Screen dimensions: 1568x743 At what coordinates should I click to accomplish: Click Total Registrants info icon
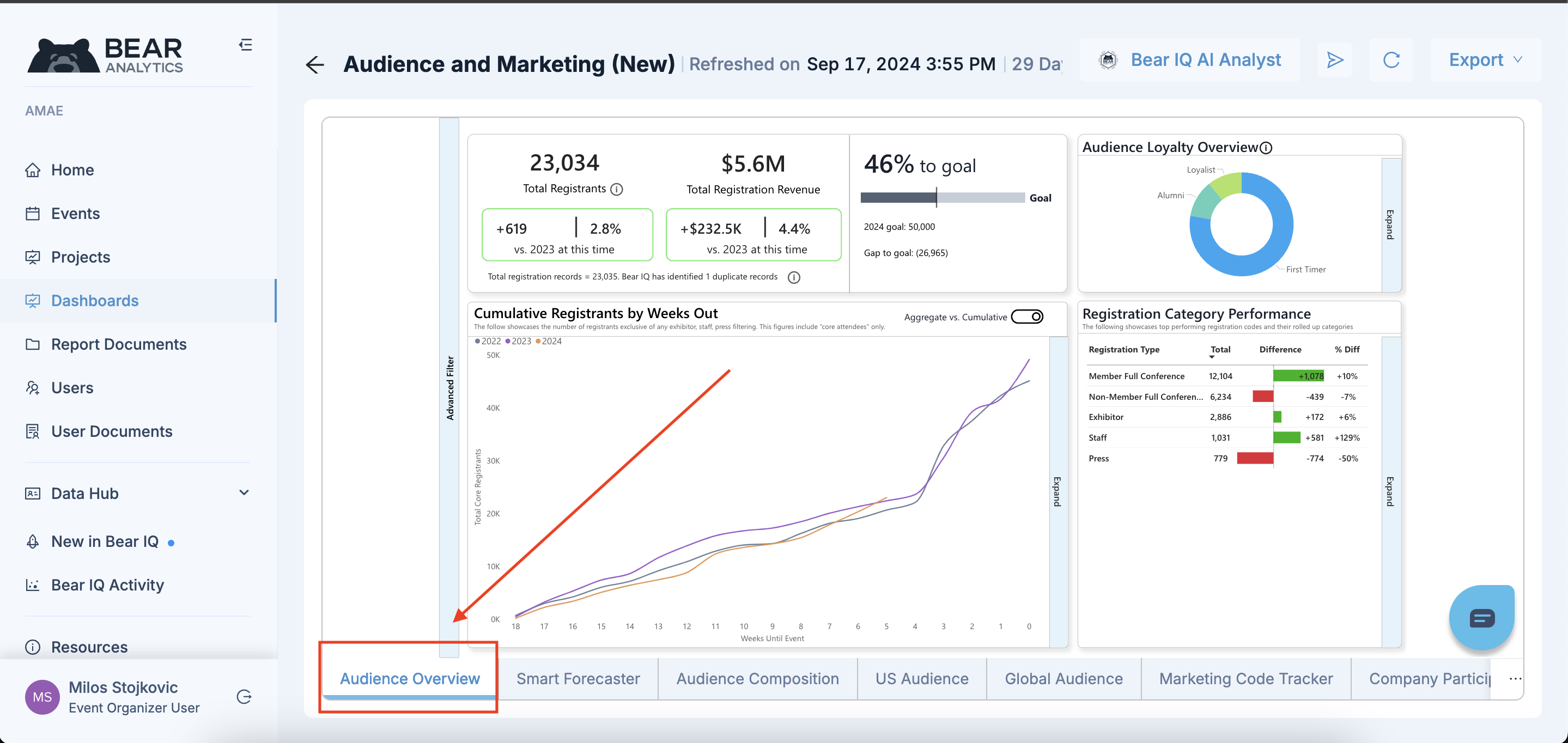[617, 189]
